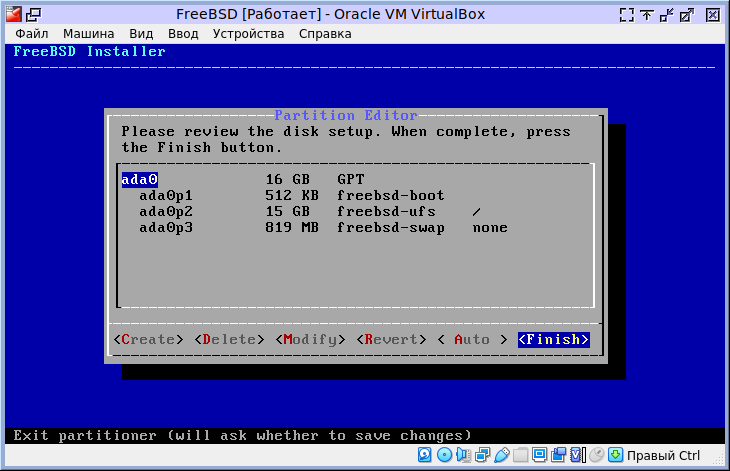Click the FreeBSD Installer heading
This screenshot has height=471, width=730.
pyautogui.click(x=89, y=52)
